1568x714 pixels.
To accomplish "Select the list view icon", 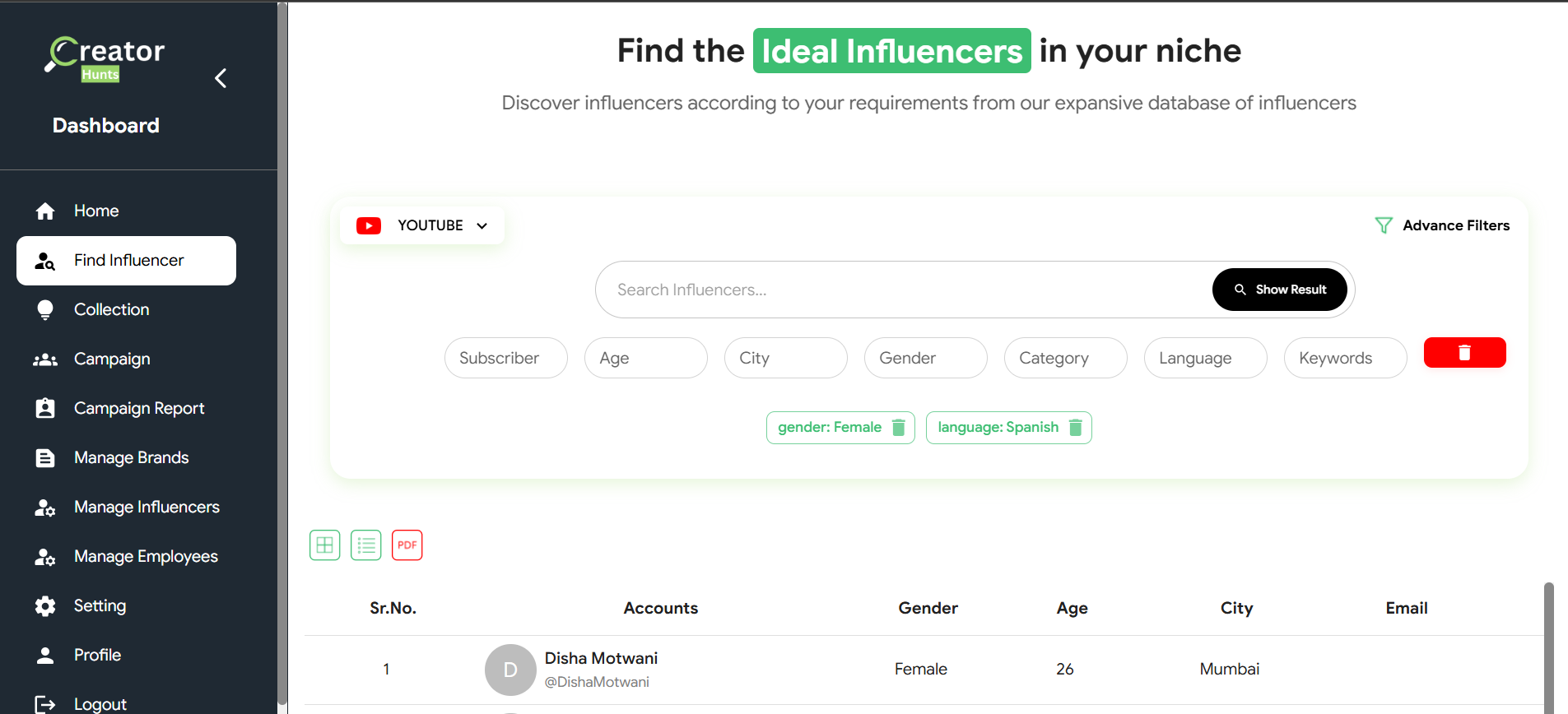I will pos(365,545).
